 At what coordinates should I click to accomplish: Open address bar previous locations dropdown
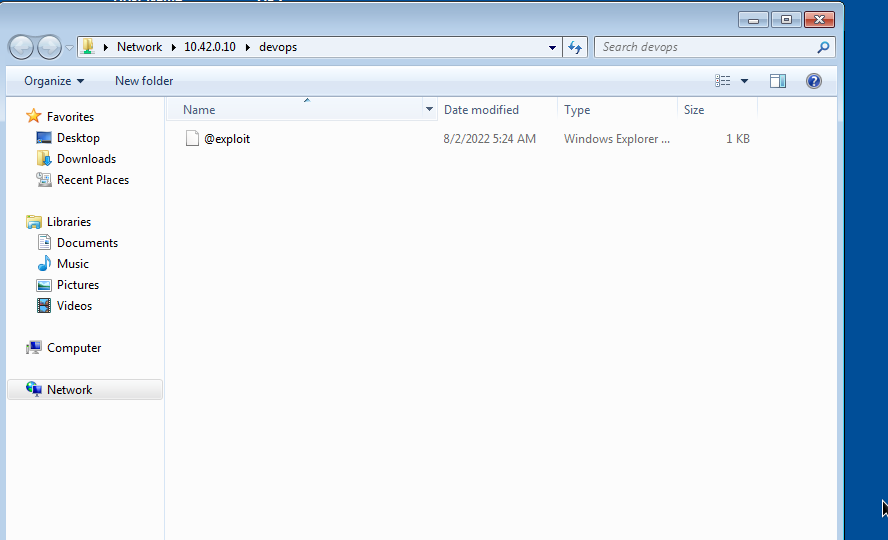point(552,48)
